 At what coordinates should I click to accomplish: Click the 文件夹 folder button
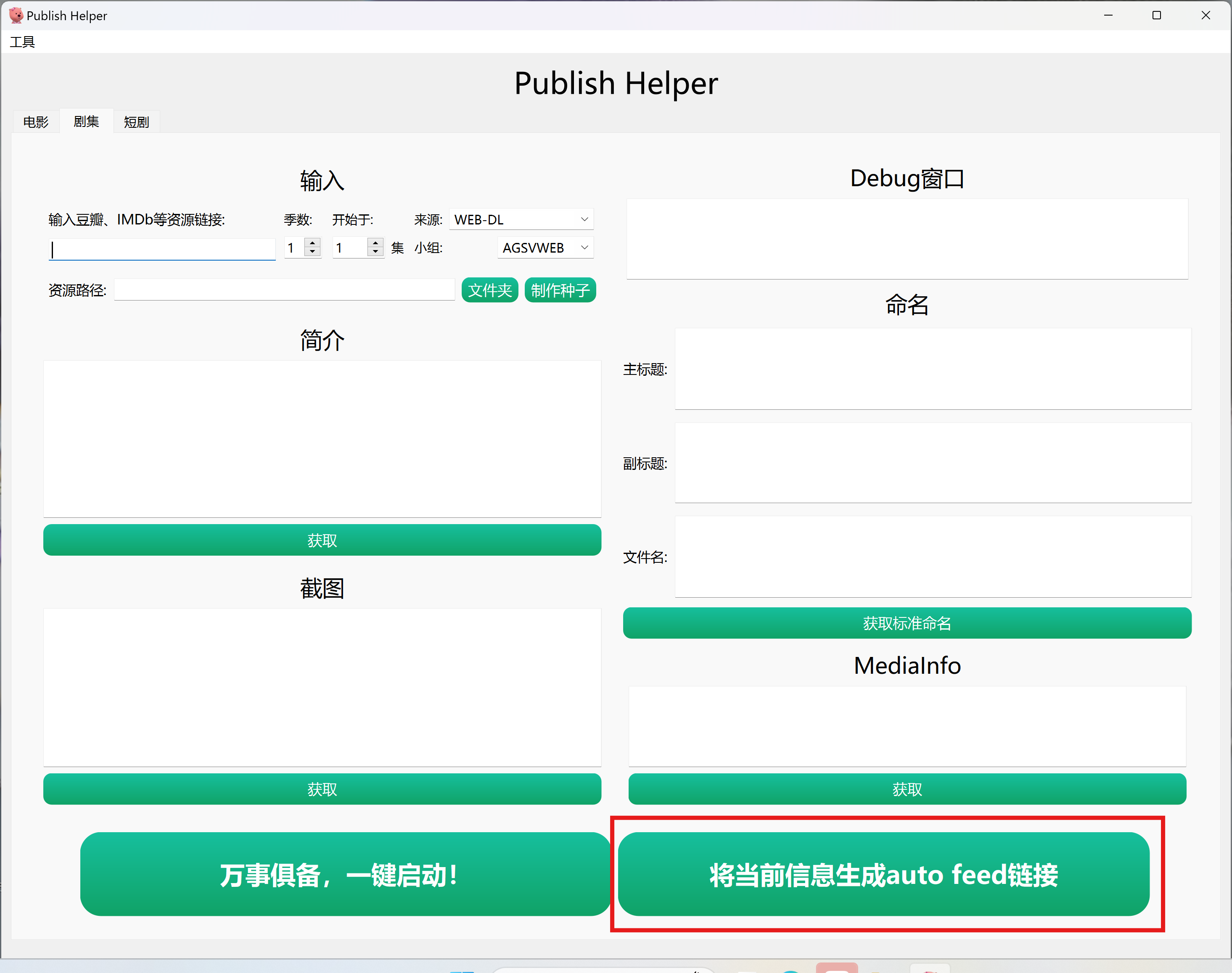point(489,290)
